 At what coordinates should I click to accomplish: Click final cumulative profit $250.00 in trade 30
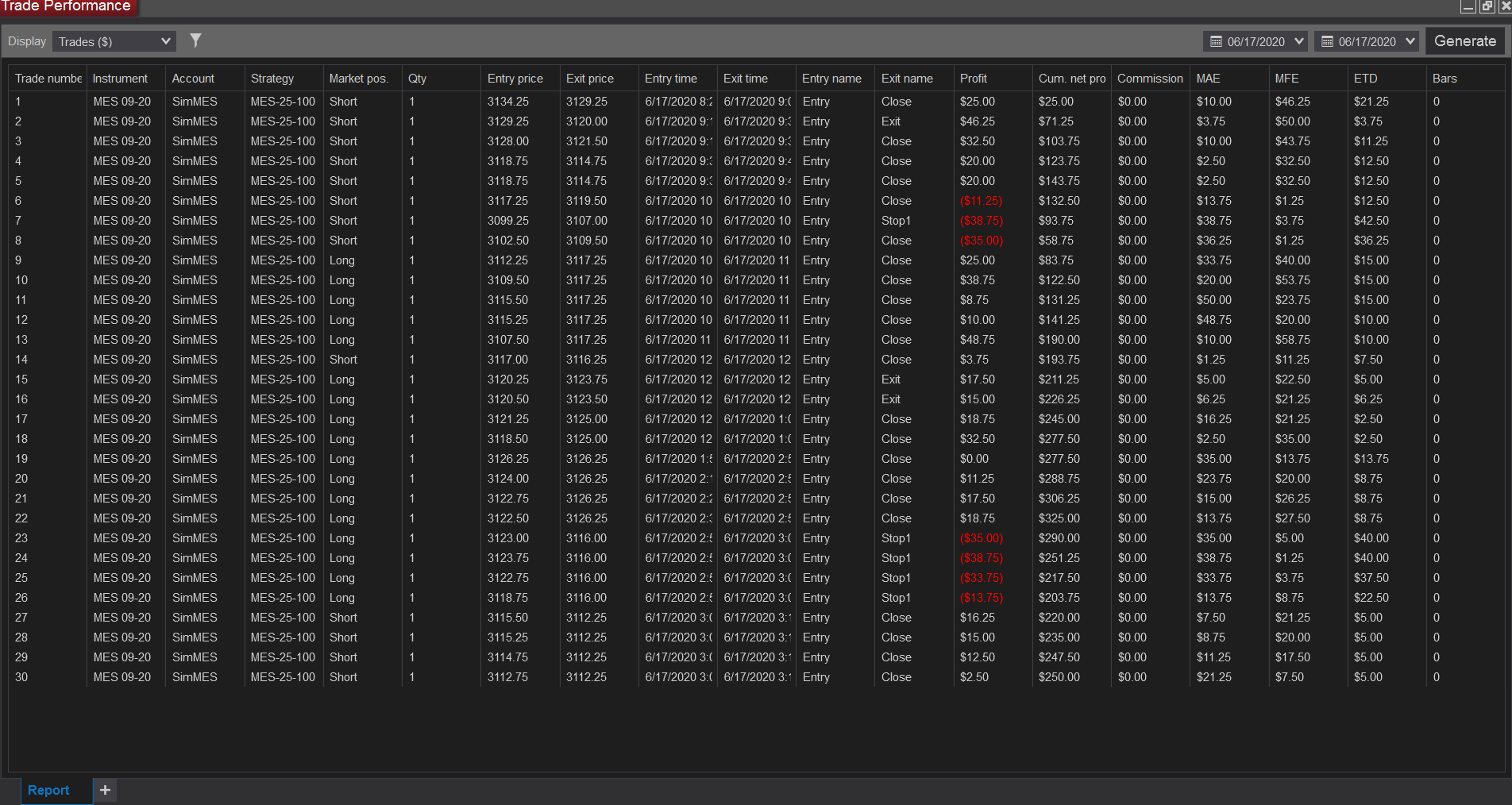tap(1059, 677)
